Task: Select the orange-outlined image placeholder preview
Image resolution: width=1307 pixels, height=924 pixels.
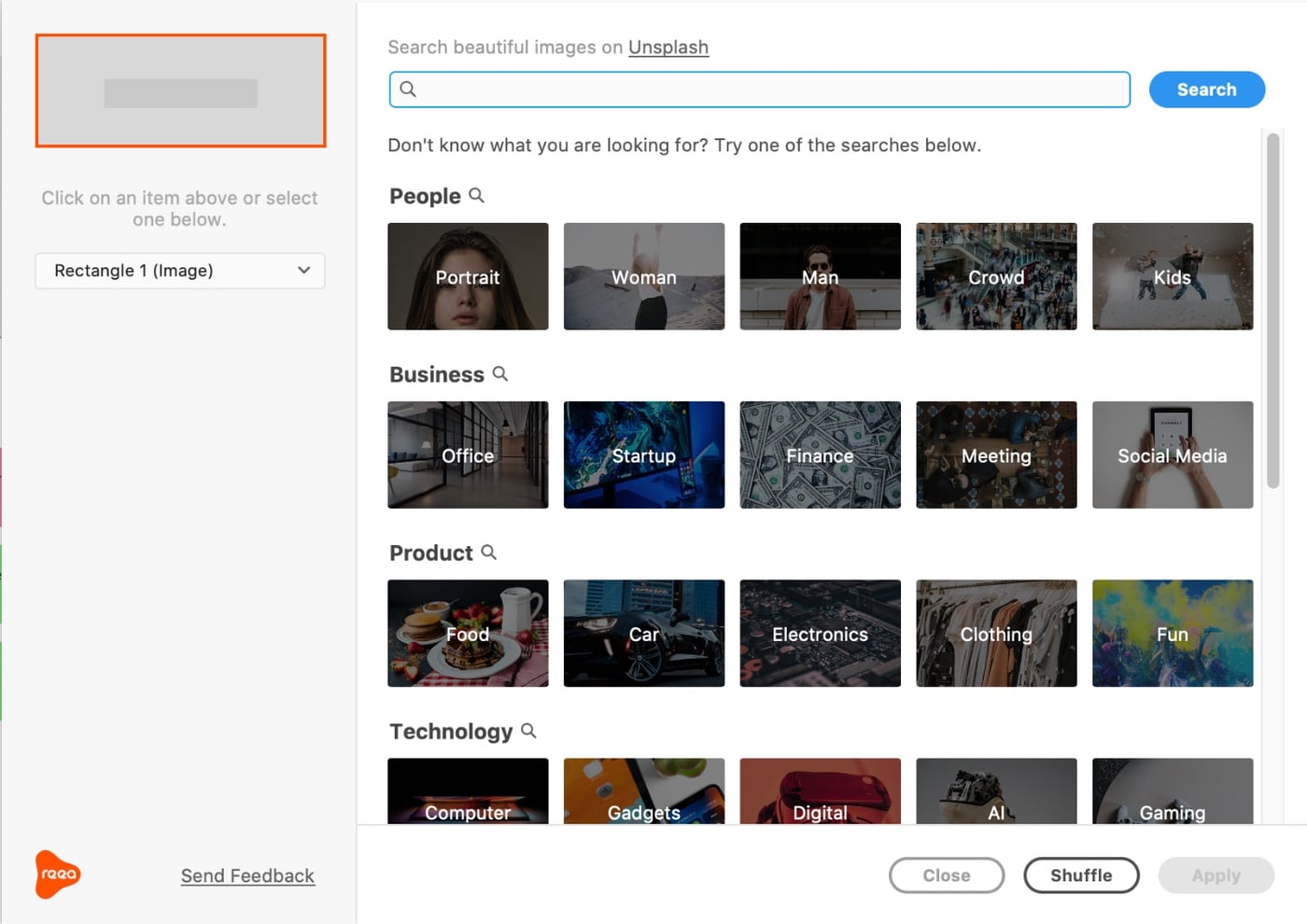Action: pyautogui.click(x=180, y=91)
